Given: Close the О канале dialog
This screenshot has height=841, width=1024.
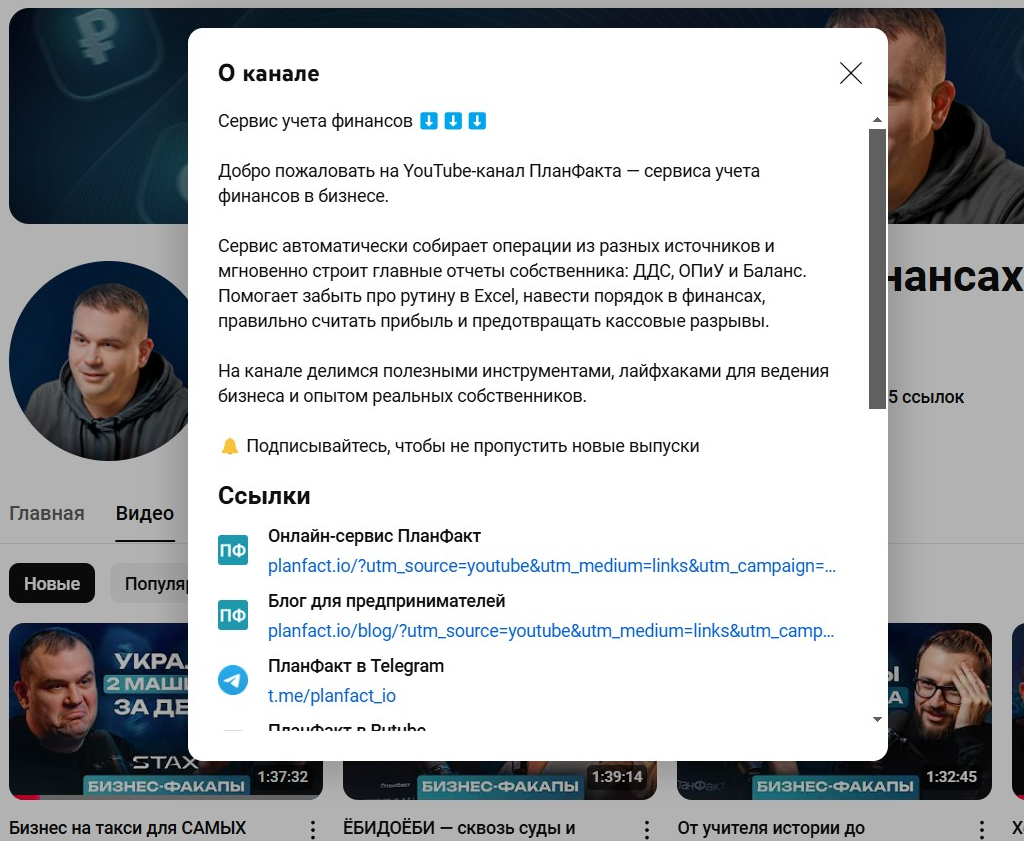Looking at the screenshot, I should click(850, 73).
